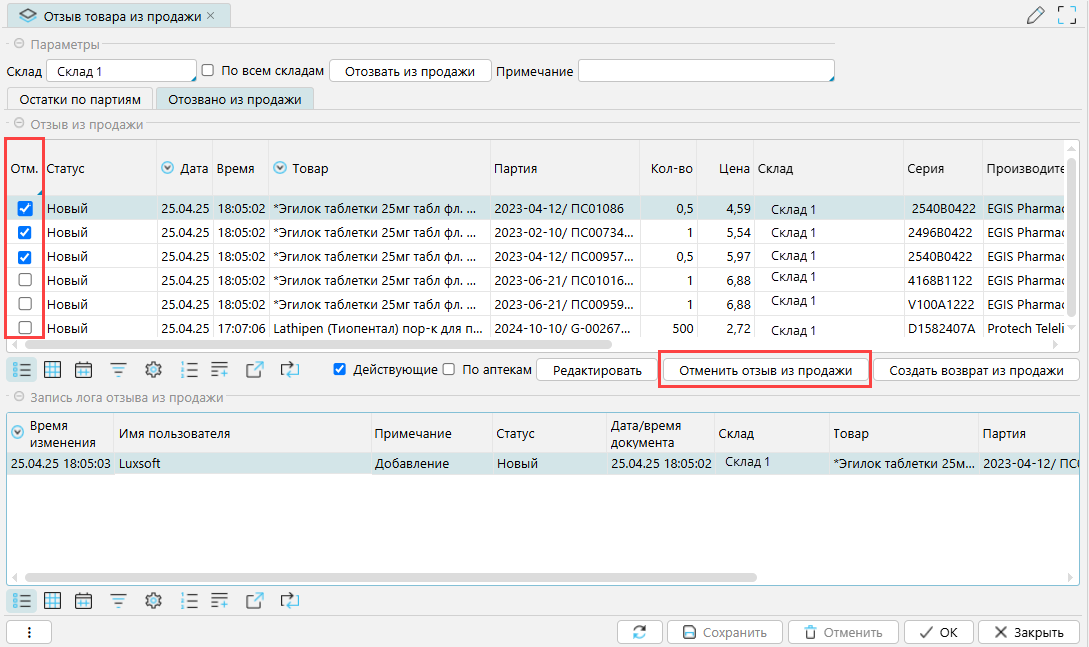Open the filter icon in the upper table toolbar
The width and height of the screenshot is (1089, 647).
point(118,370)
